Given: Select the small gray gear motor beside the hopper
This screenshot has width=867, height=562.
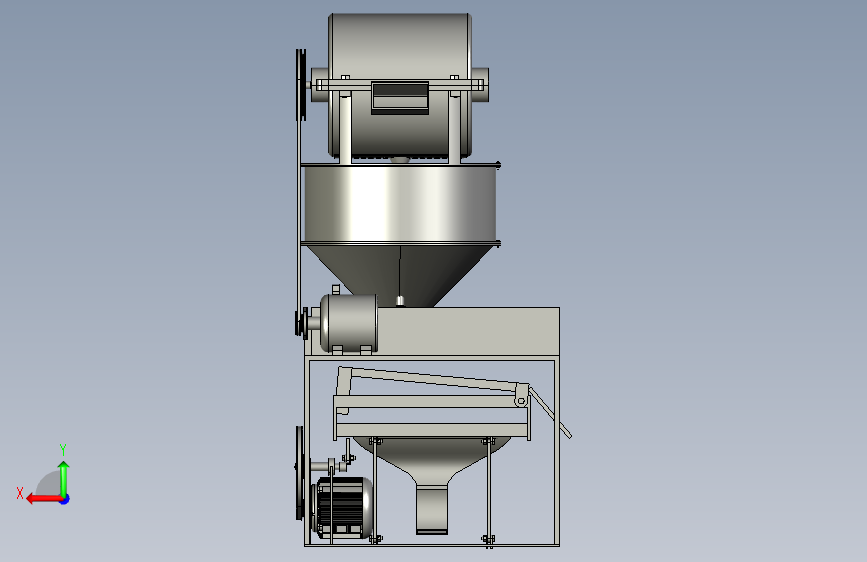Looking at the screenshot, I should click(x=348, y=324).
